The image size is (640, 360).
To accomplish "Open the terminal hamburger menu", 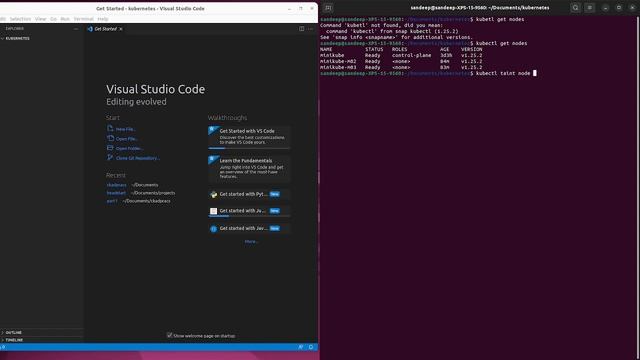I will pos(589,8).
